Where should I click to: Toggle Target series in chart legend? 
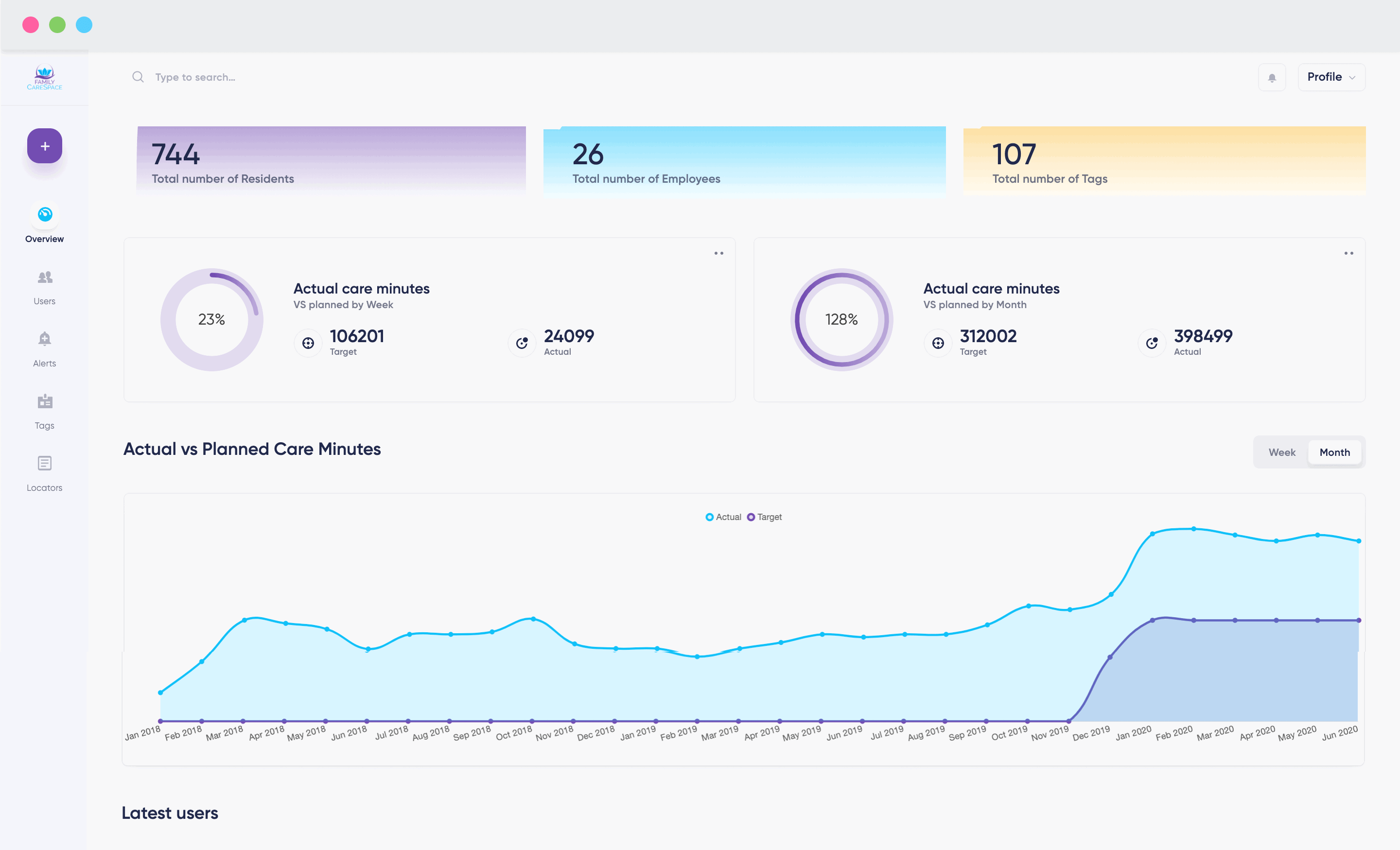tap(764, 517)
